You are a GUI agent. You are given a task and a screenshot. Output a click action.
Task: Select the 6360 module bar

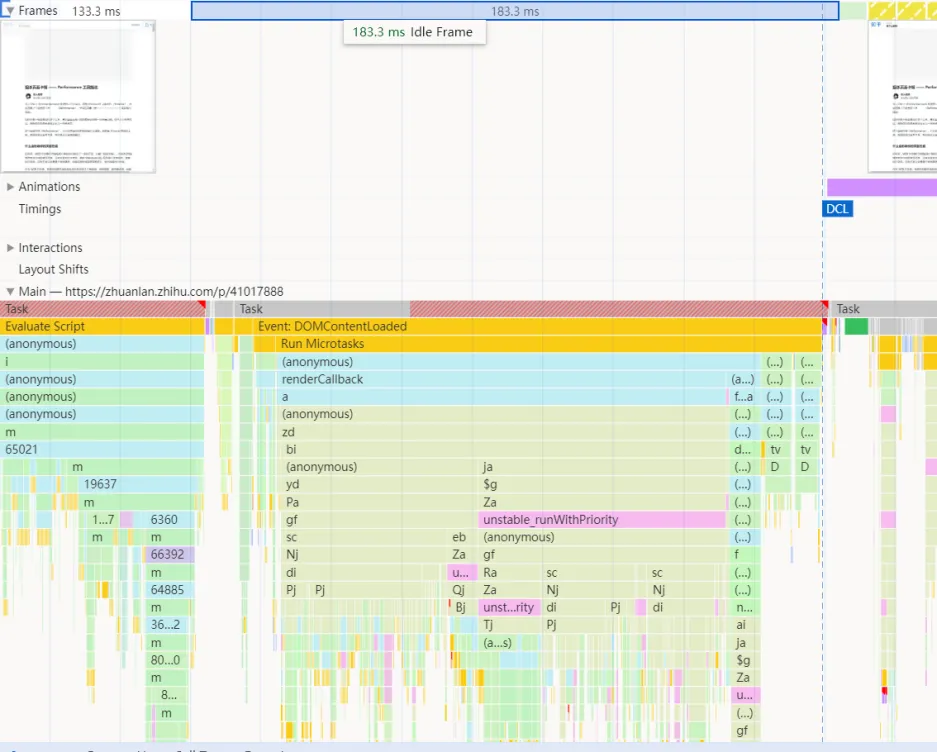click(x=169, y=519)
